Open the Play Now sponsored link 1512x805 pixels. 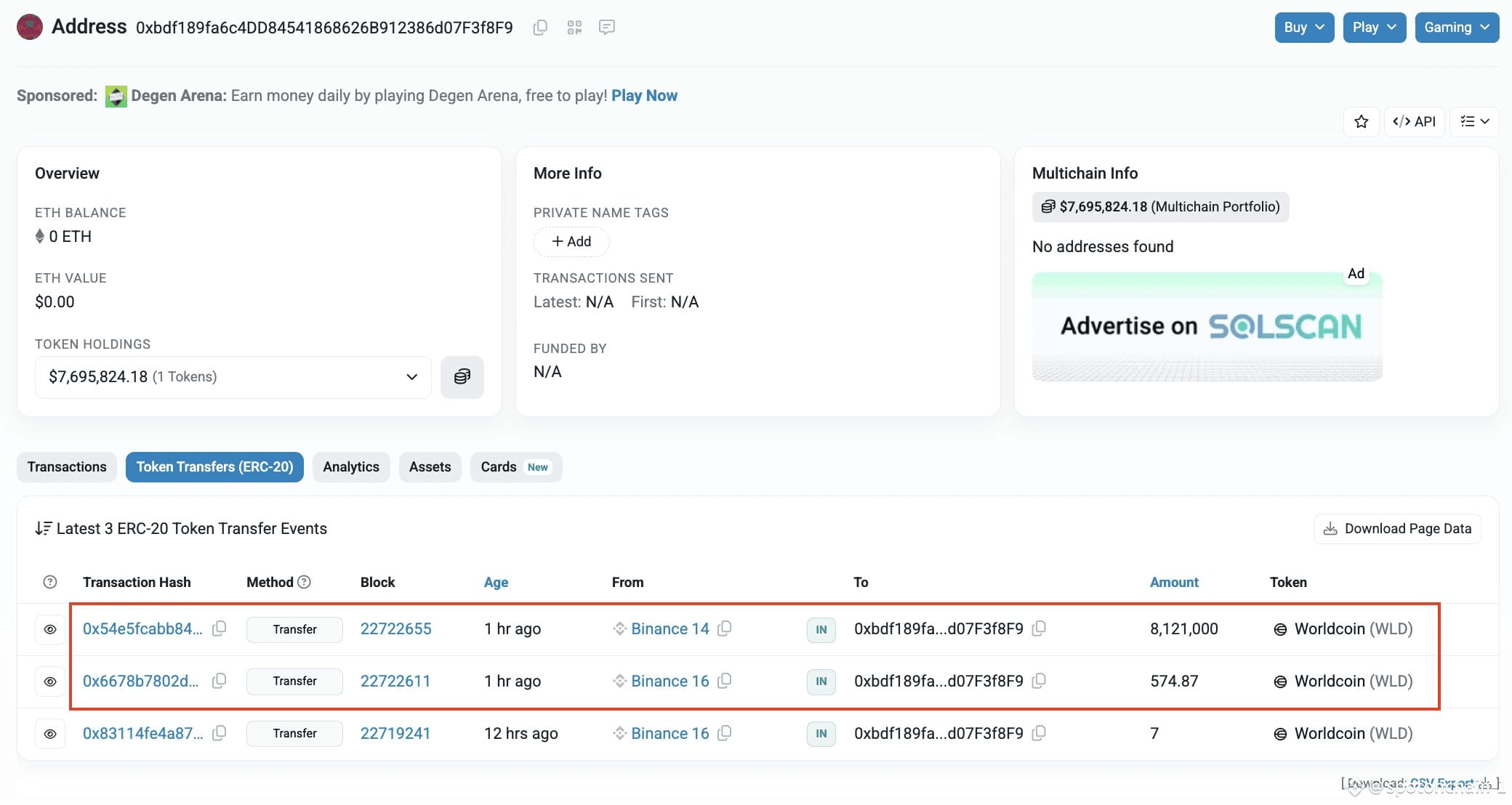click(644, 96)
